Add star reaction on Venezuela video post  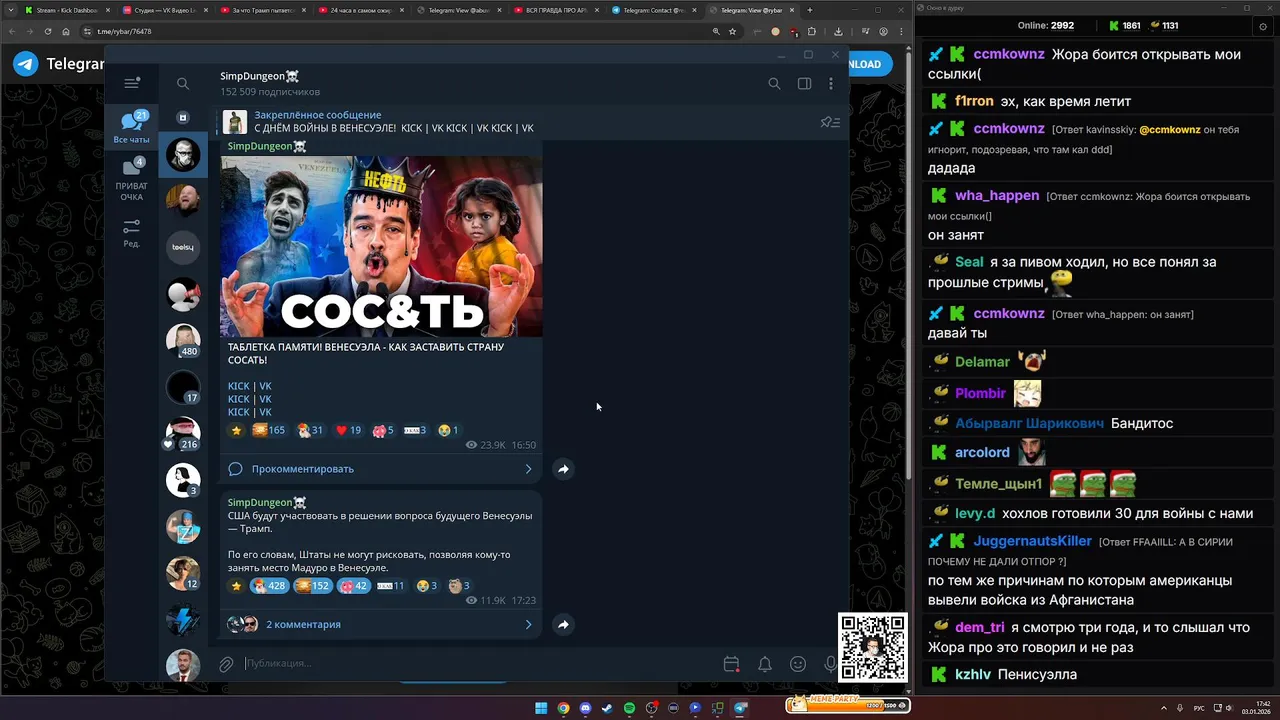coord(237,430)
